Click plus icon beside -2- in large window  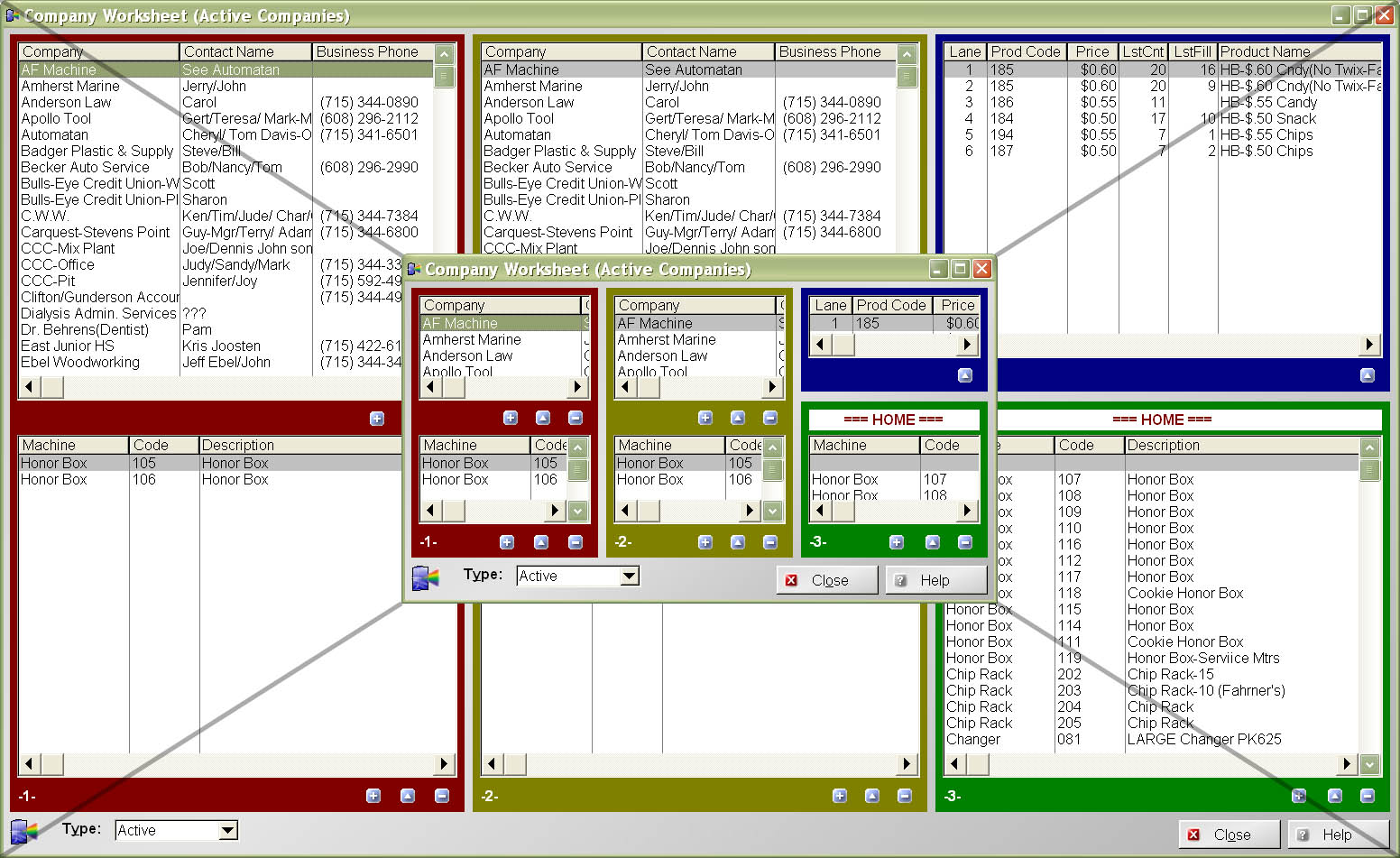point(839,796)
